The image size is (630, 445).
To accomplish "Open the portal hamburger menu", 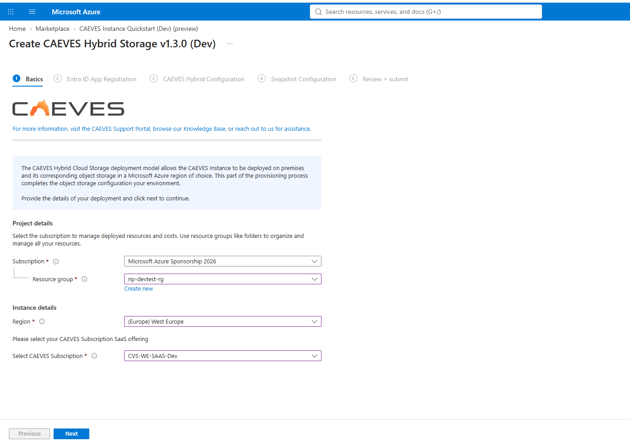I will tap(32, 12).
